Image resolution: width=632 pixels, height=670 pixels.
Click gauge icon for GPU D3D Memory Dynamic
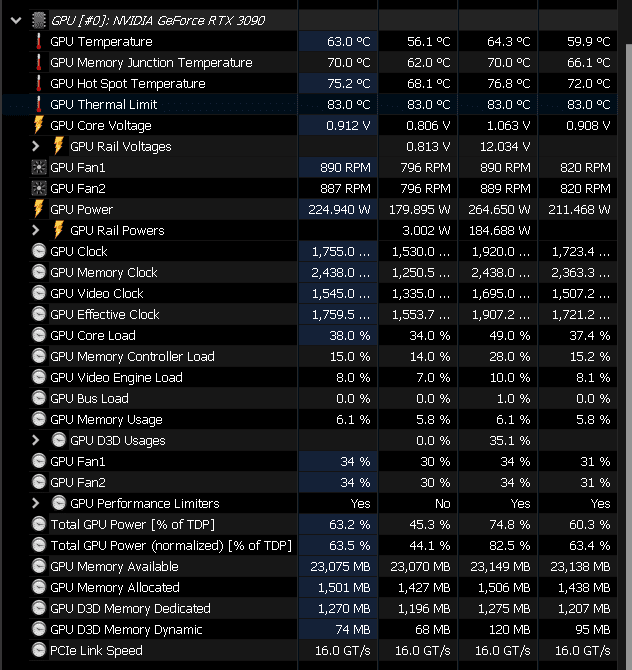tap(39, 629)
